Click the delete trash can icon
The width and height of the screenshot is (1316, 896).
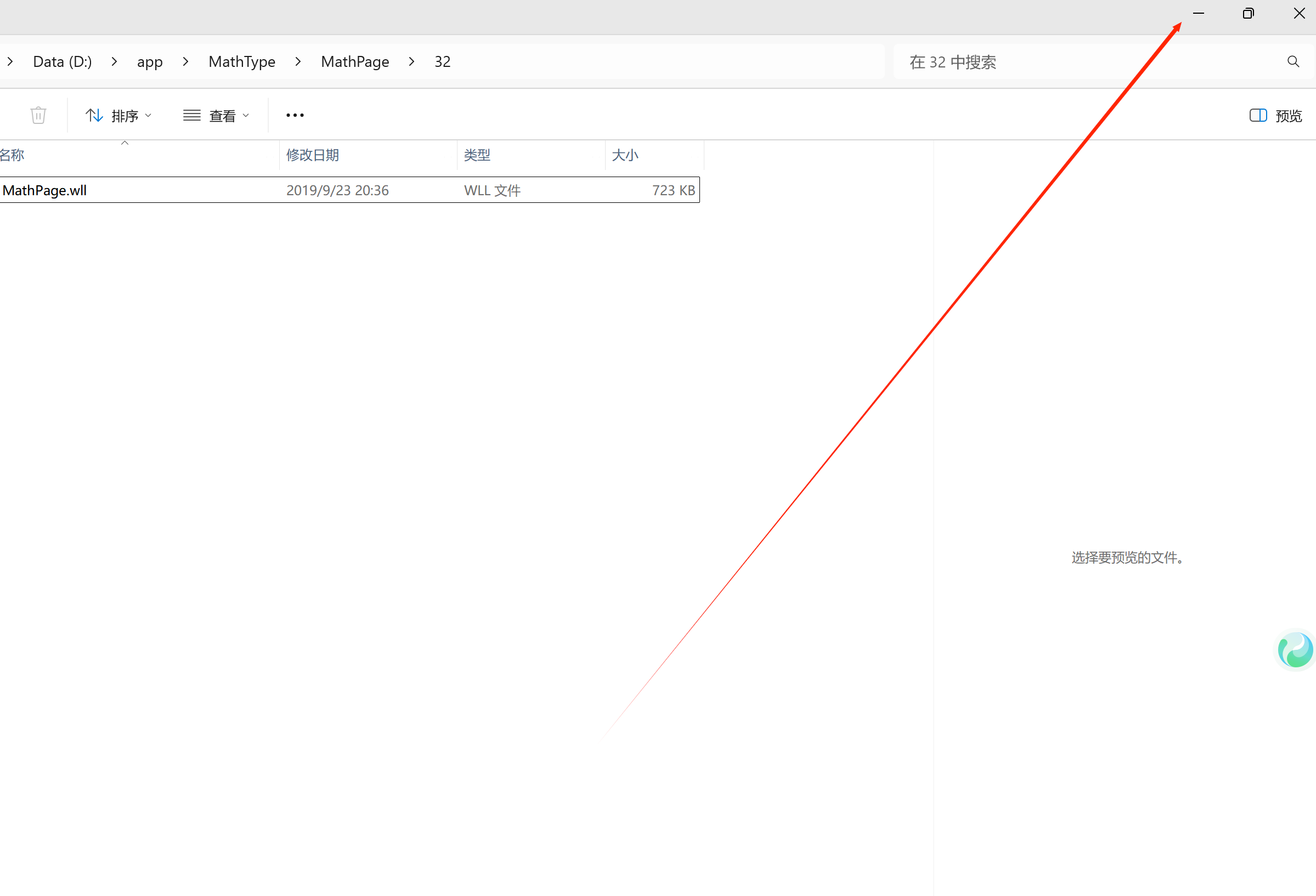click(x=38, y=116)
